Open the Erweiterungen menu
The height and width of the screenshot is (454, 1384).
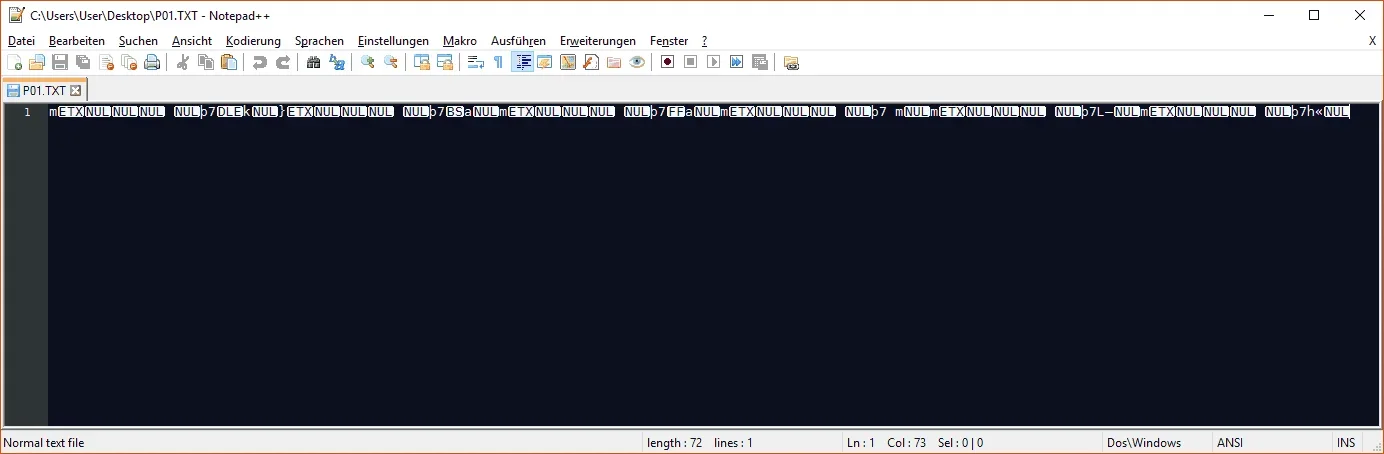pyautogui.click(x=598, y=41)
